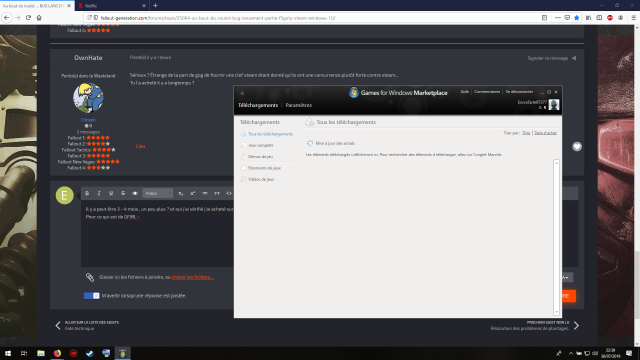The image size is (640, 360).
Task: Sort downloads by Titre
Action: point(526,133)
